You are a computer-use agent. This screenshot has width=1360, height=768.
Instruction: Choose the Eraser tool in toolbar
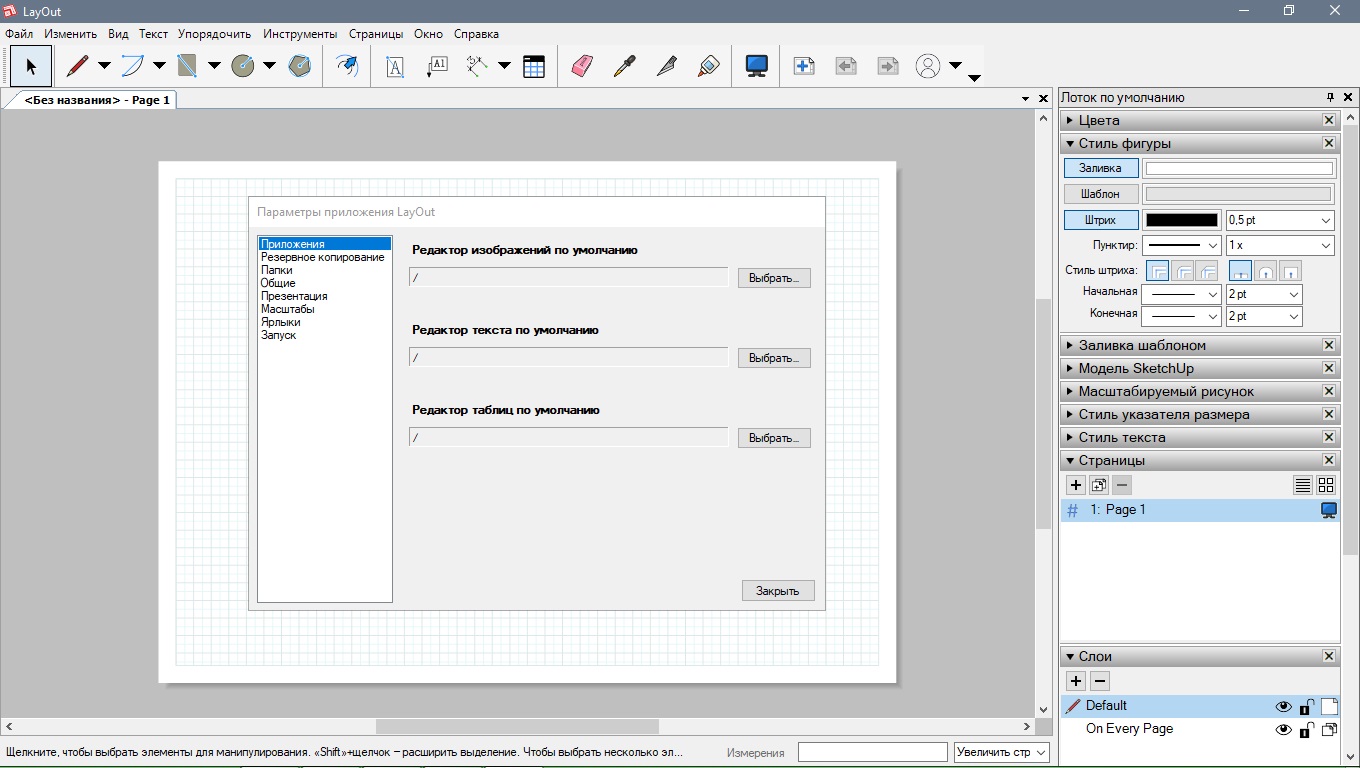pyautogui.click(x=582, y=67)
